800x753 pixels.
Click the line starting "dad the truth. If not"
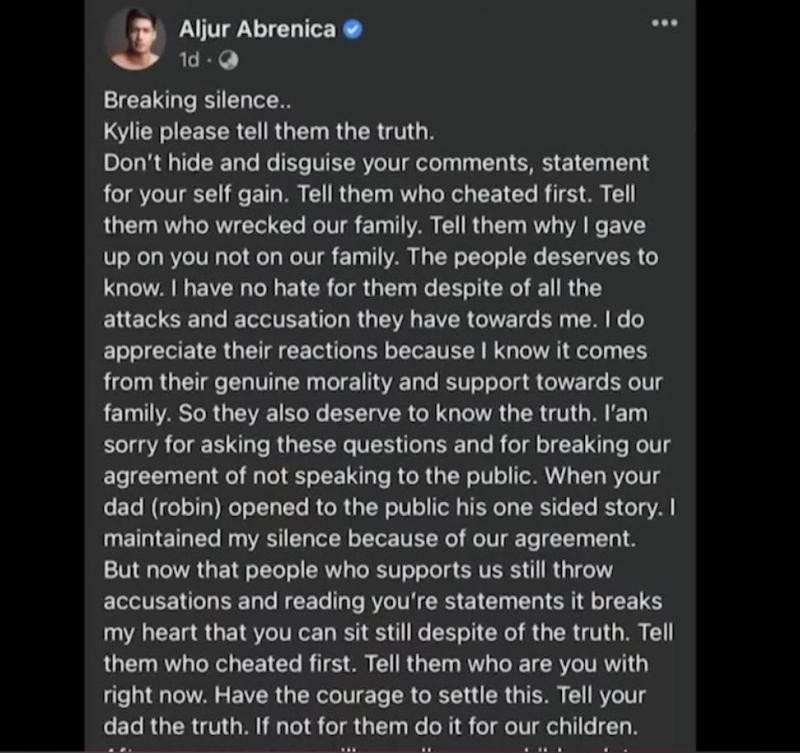(372, 725)
